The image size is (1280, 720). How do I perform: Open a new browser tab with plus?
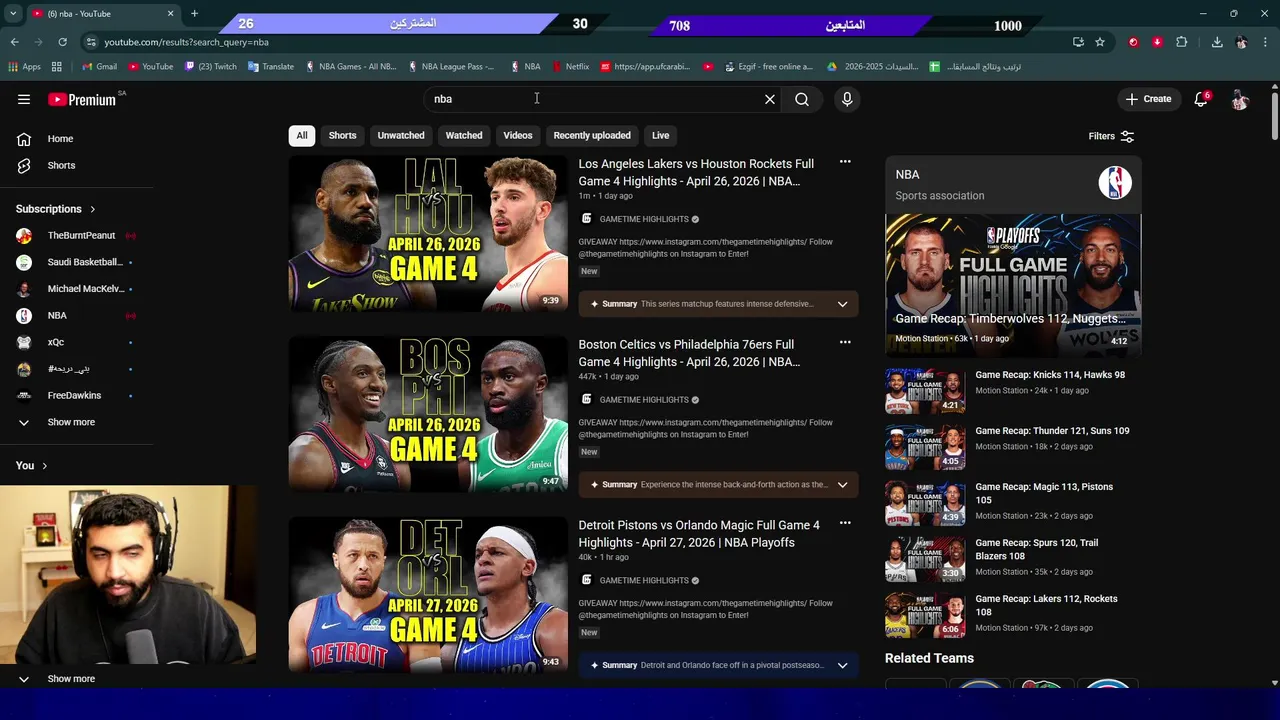pyautogui.click(x=194, y=14)
